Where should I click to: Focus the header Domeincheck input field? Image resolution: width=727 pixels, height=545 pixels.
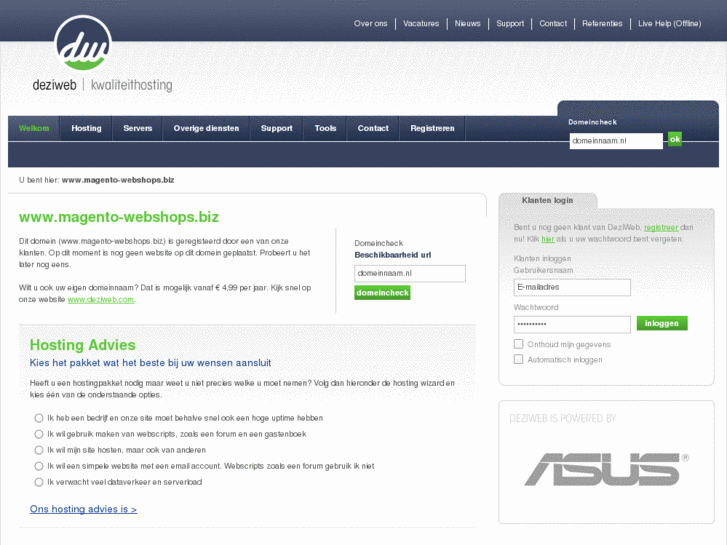pos(616,141)
